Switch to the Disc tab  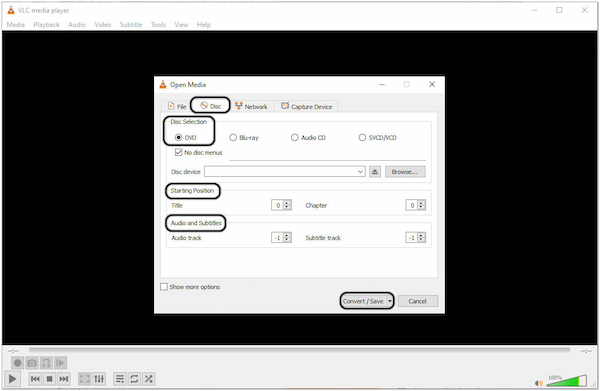coord(210,106)
